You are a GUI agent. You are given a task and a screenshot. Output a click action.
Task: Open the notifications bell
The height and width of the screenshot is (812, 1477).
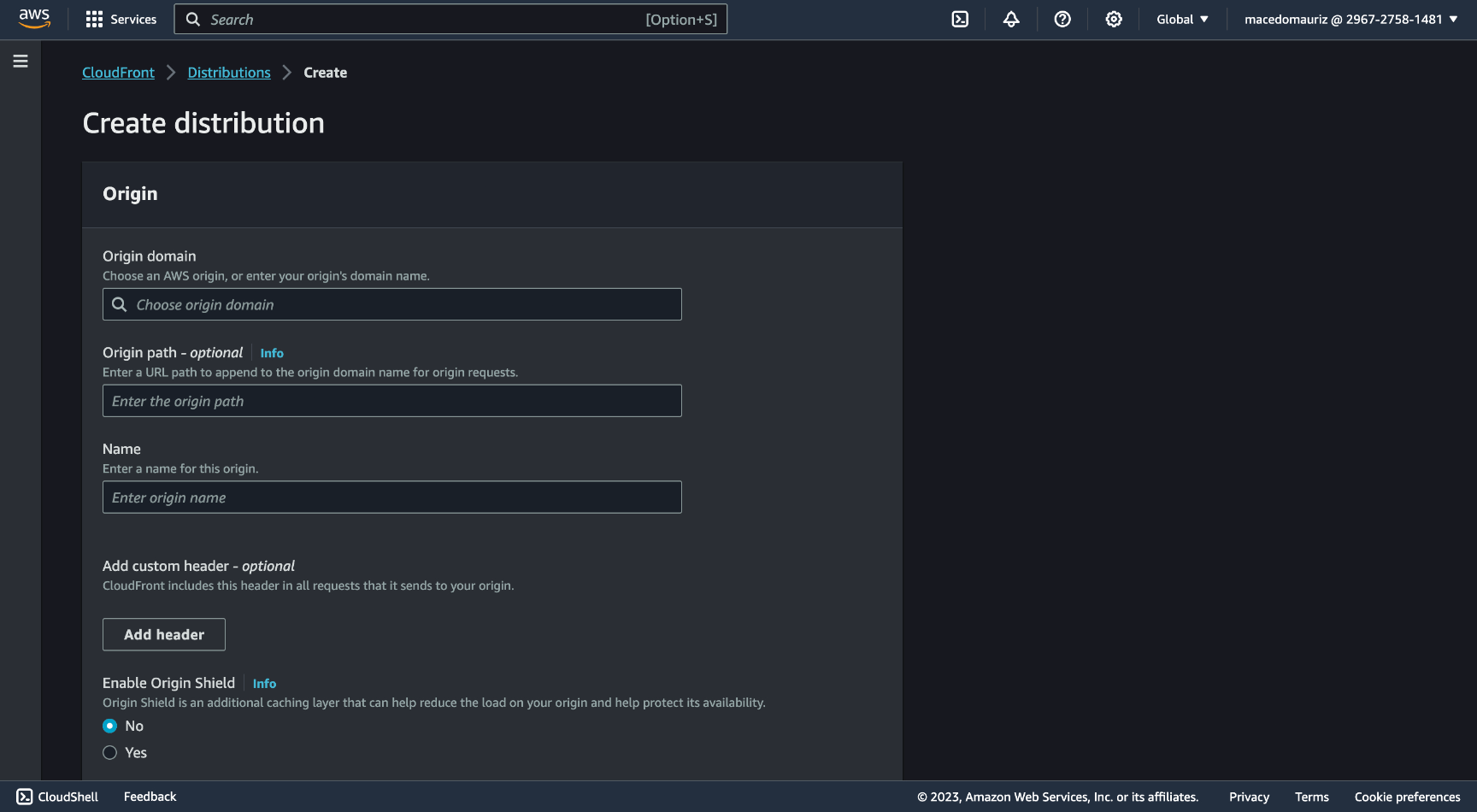pos(1011,19)
